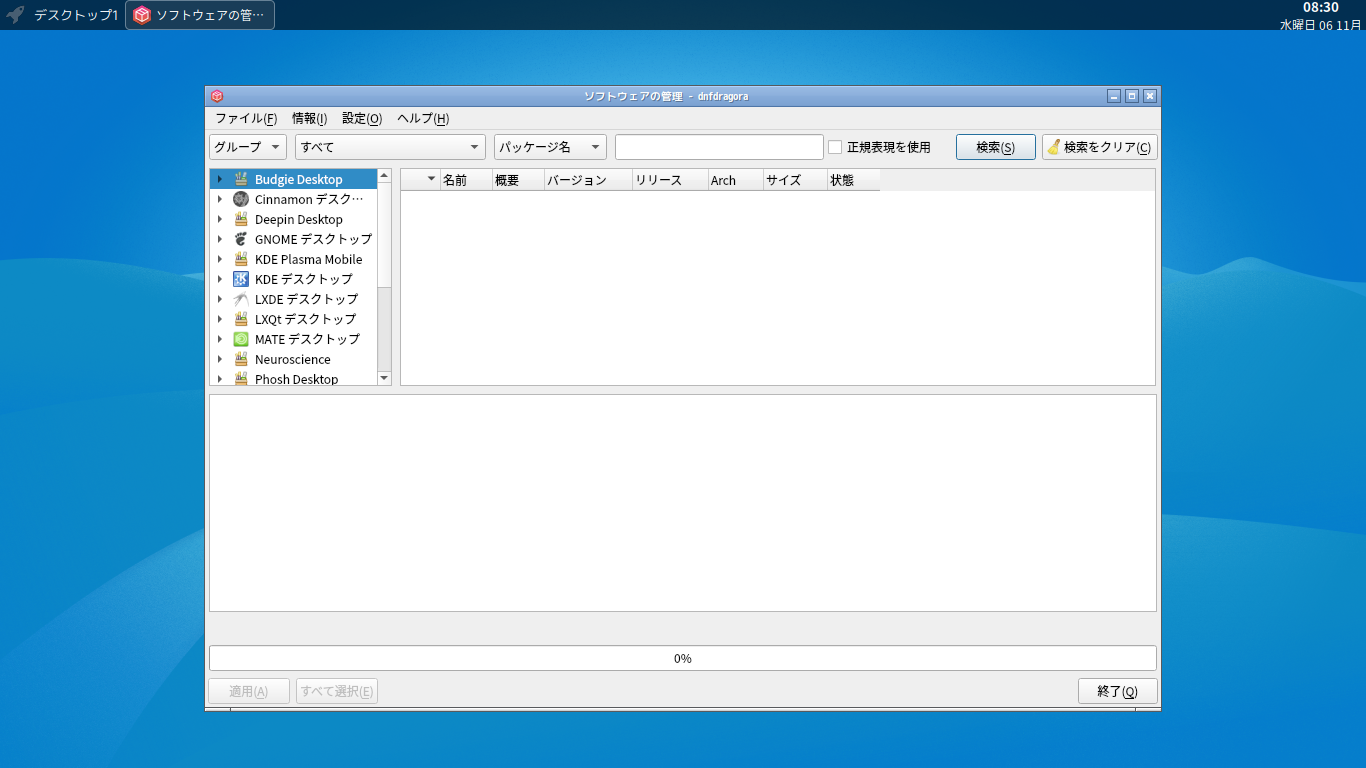Click the dnfdragora icon in the title bar
This screenshot has height=768, width=1366.
(x=217, y=96)
